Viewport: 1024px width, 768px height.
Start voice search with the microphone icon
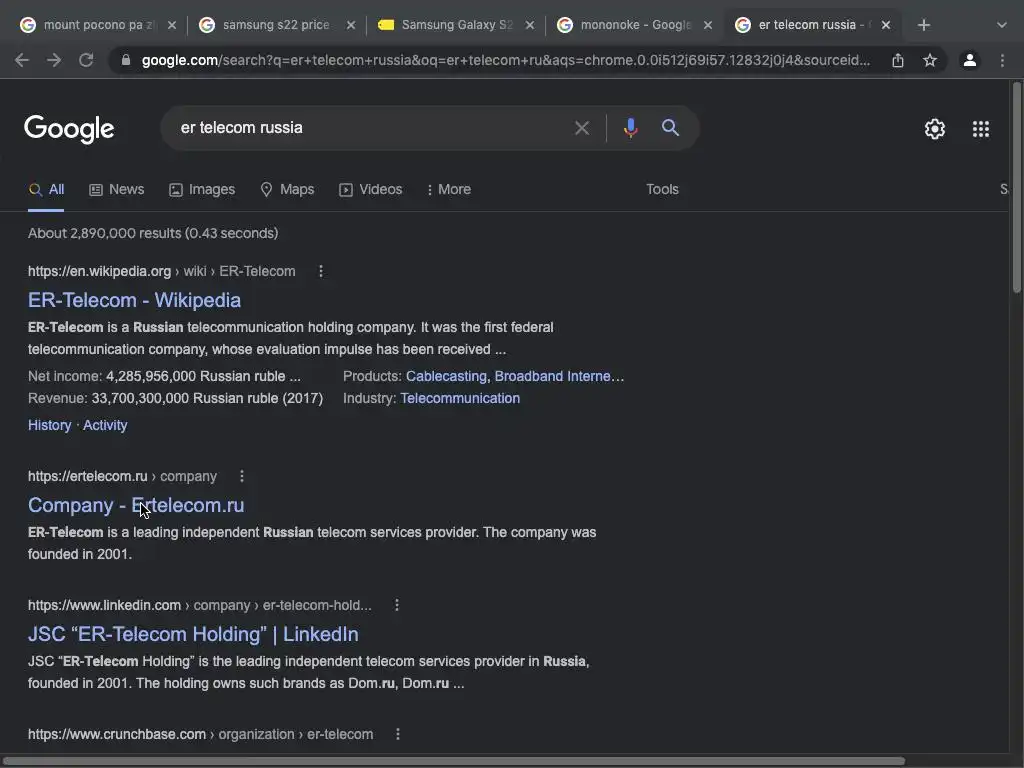630,127
